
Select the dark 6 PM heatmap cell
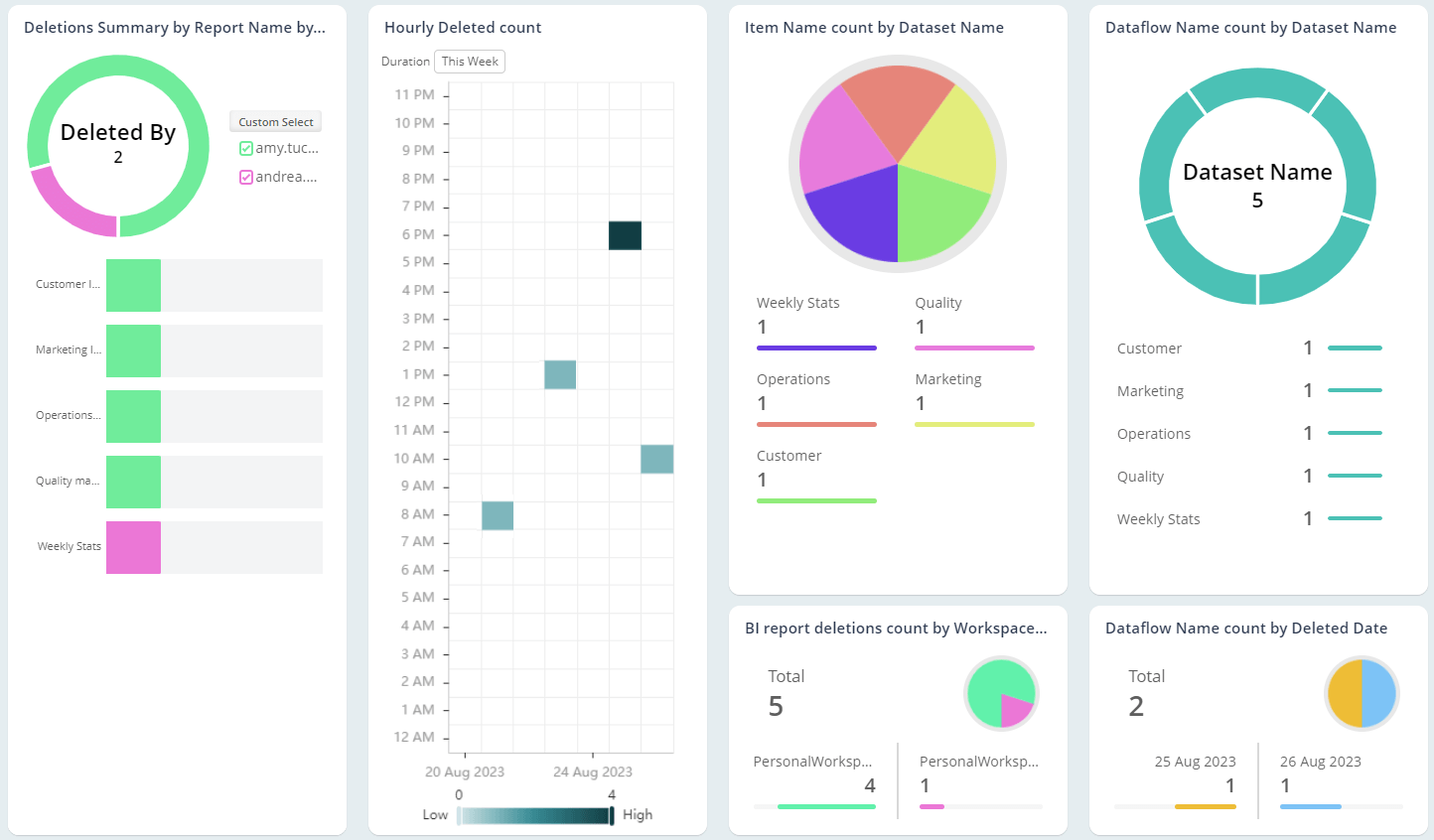point(623,233)
